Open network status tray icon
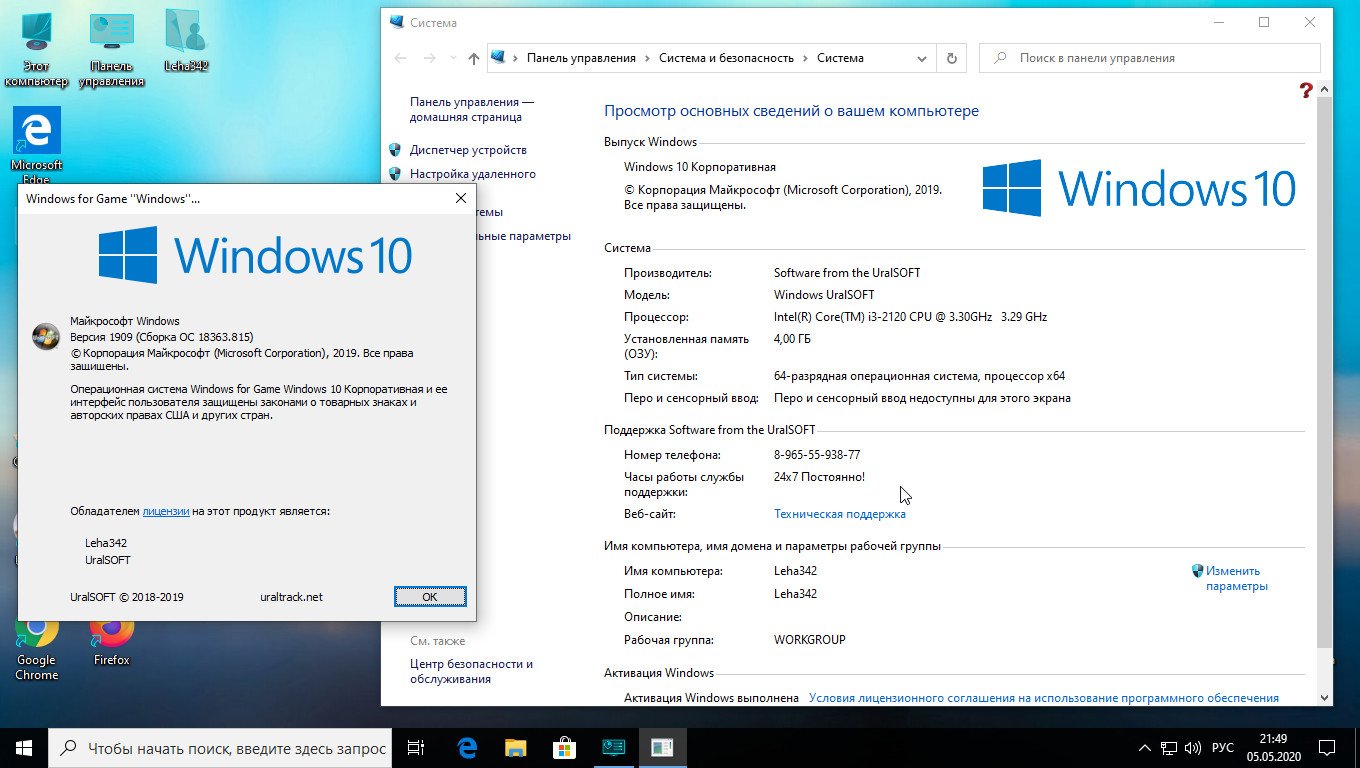This screenshot has height=768, width=1360. tap(1169, 747)
